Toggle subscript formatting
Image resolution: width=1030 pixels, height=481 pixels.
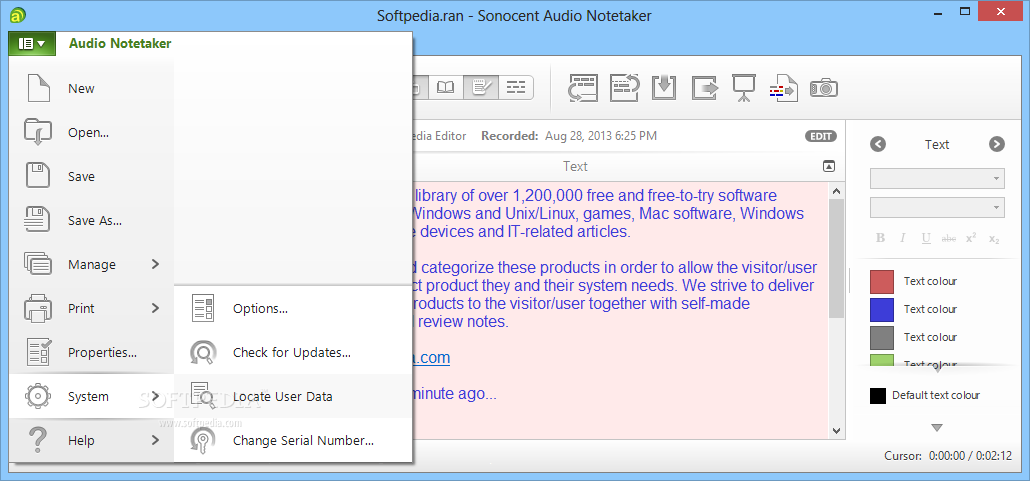click(994, 239)
